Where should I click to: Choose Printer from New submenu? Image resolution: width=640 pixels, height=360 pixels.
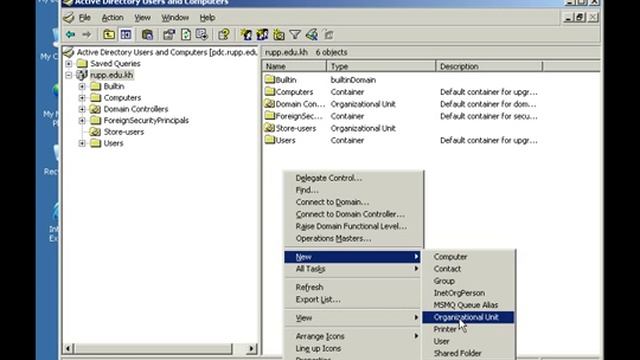[x=468, y=329]
